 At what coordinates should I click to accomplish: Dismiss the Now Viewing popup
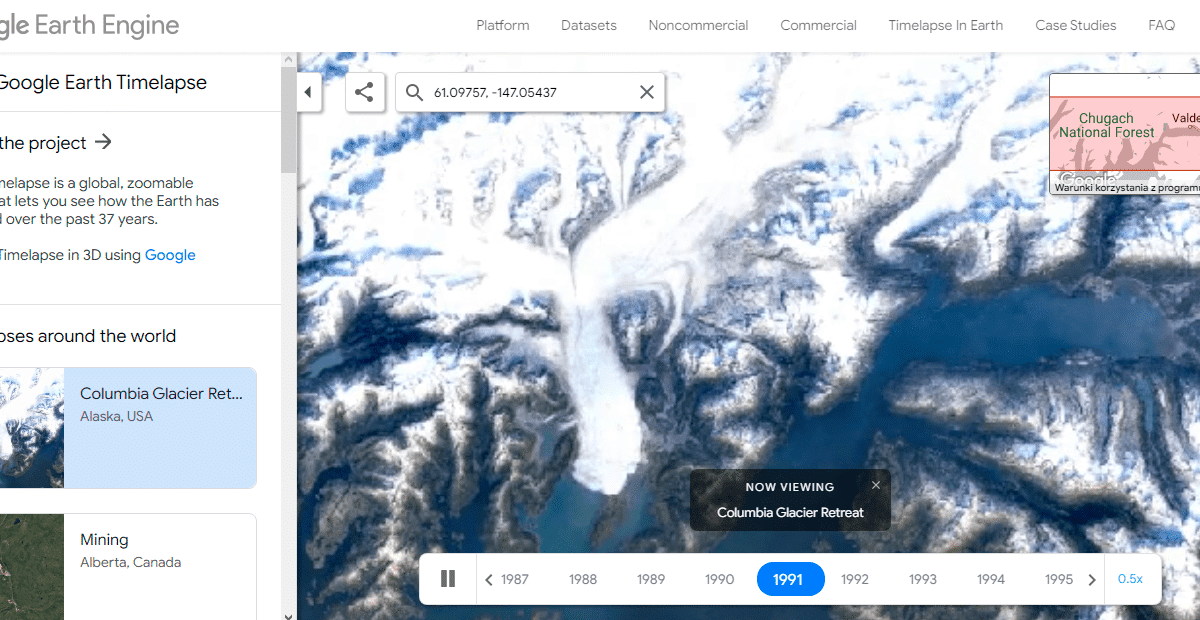click(x=876, y=484)
